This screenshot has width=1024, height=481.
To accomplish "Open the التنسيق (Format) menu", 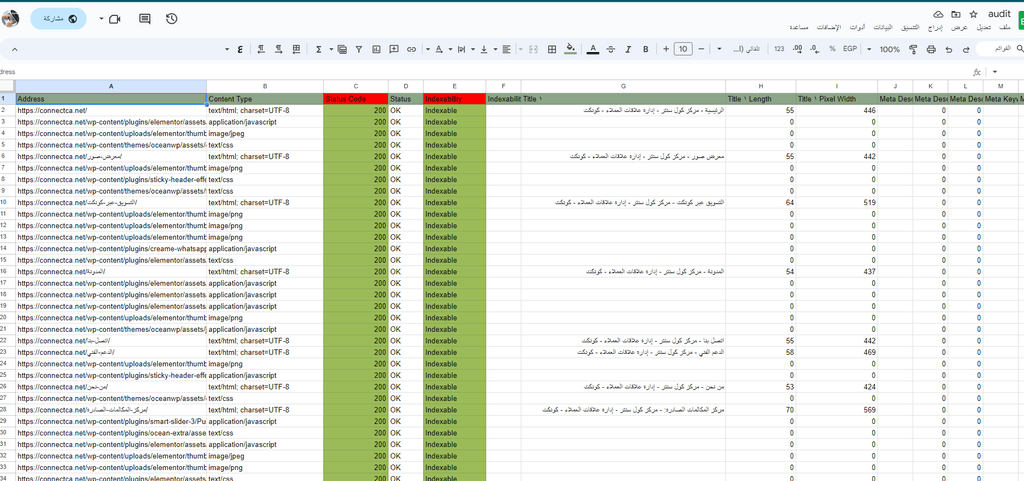I will pyautogui.click(x=910, y=27).
